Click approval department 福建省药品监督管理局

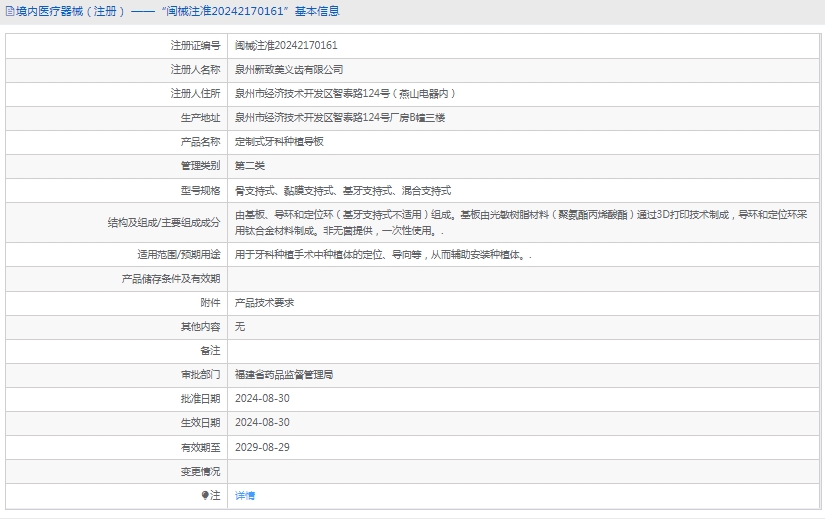point(284,375)
